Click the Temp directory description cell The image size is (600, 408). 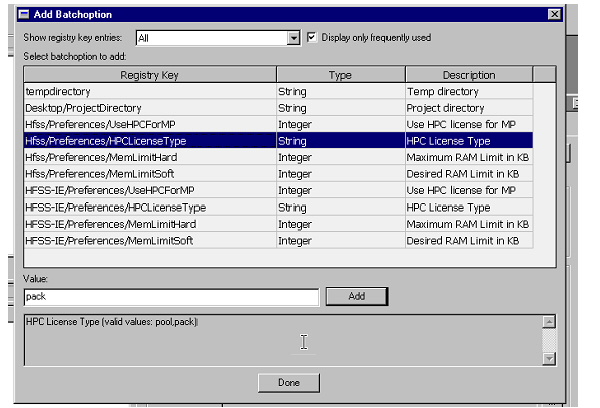point(469,91)
